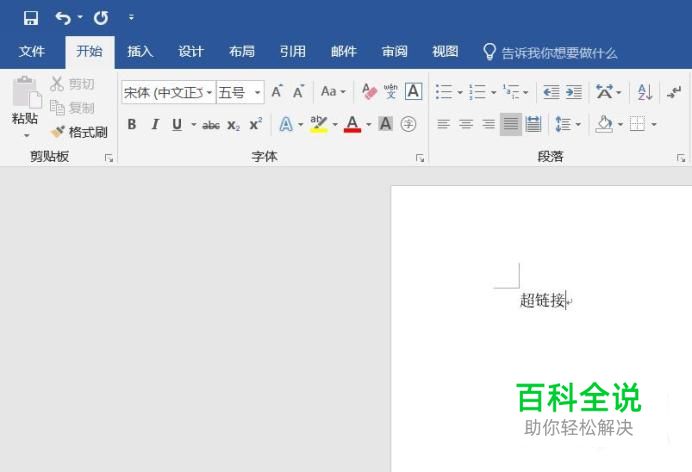Repeat the last action with redo icon
Viewport: 692px width, 472px height.
click(x=101, y=18)
